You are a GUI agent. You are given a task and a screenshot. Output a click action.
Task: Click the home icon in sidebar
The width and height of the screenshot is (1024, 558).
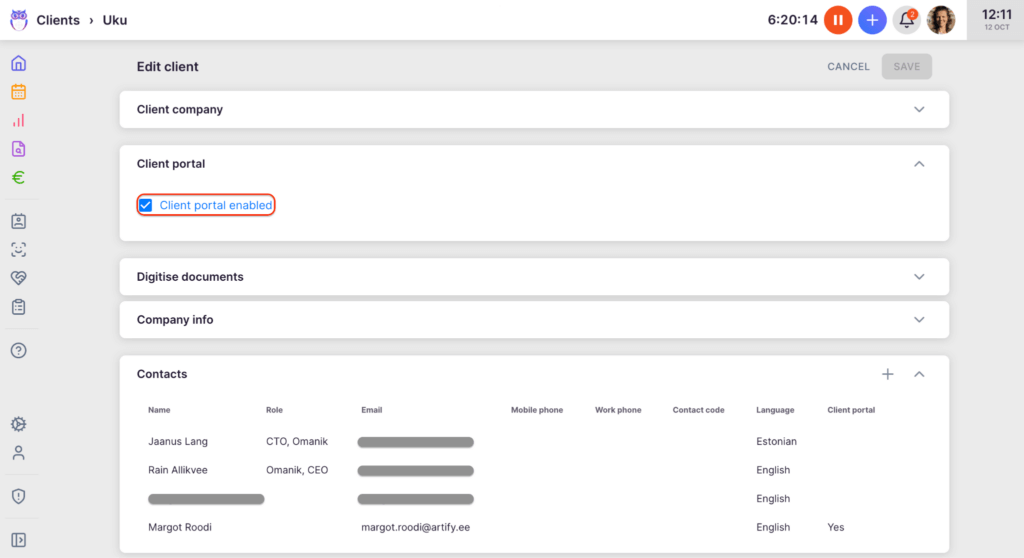click(x=18, y=64)
